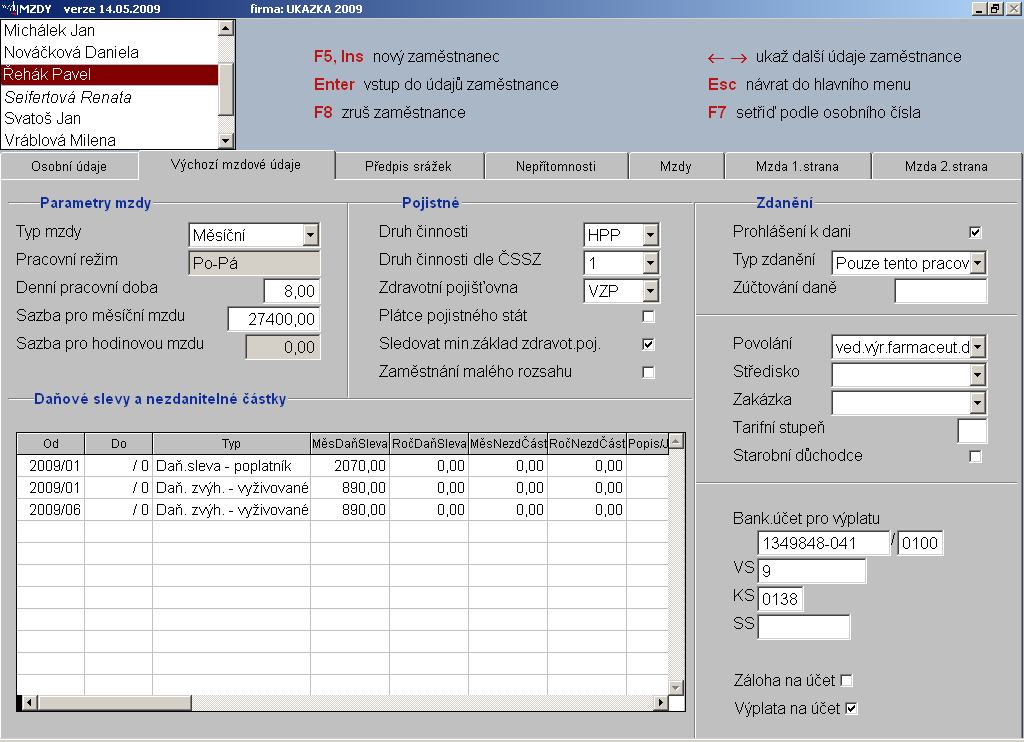Switch to the Osobní údaje tab

point(69,167)
